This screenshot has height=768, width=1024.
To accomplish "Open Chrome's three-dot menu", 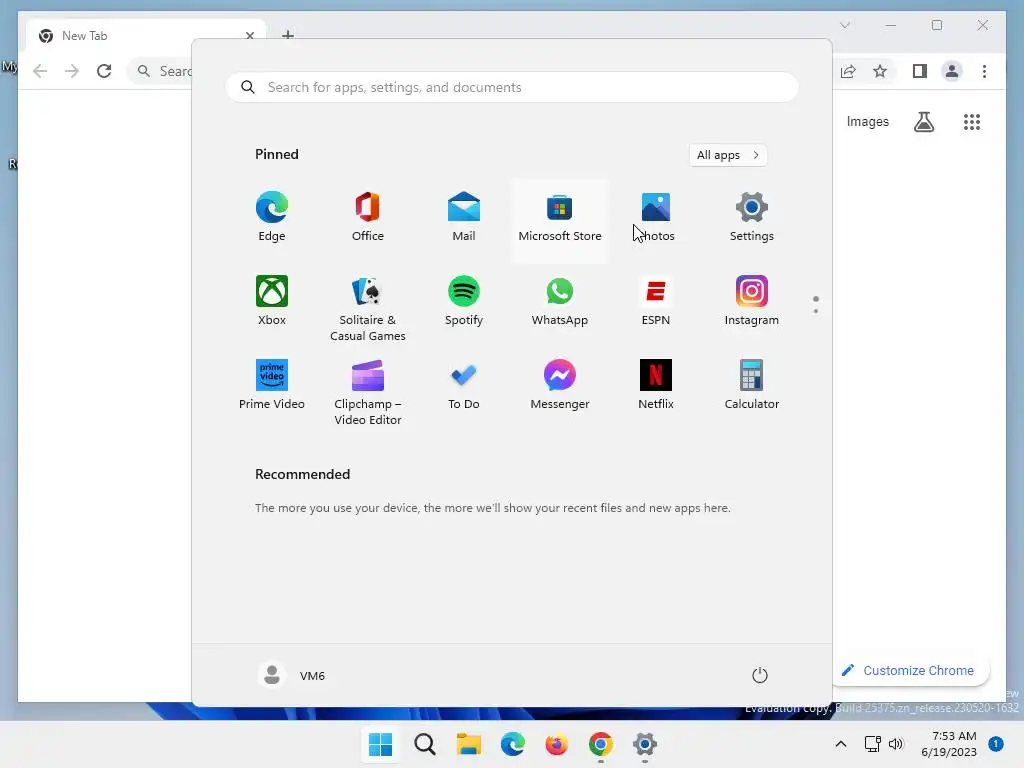I will (x=984, y=71).
